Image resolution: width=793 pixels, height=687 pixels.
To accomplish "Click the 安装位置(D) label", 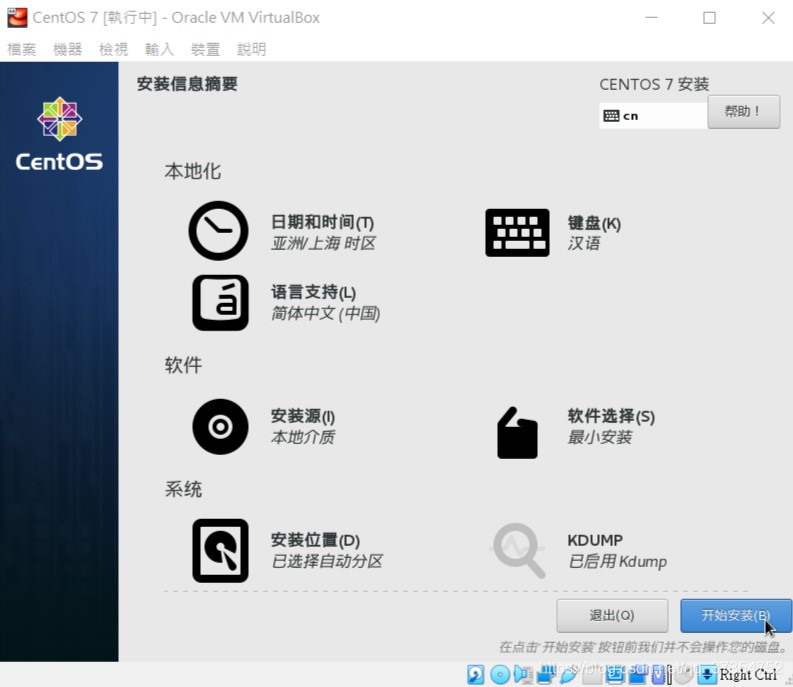I will pyautogui.click(x=315, y=540).
